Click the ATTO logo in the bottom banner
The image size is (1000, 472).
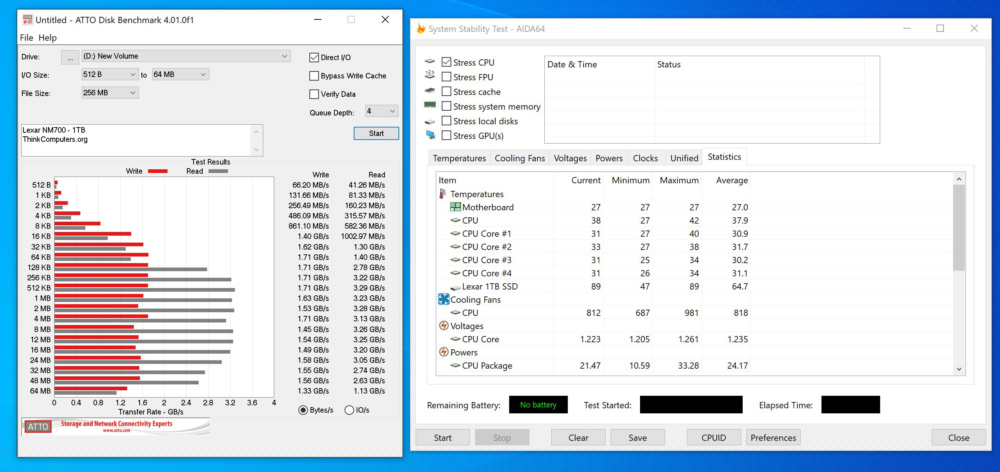[37, 427]
